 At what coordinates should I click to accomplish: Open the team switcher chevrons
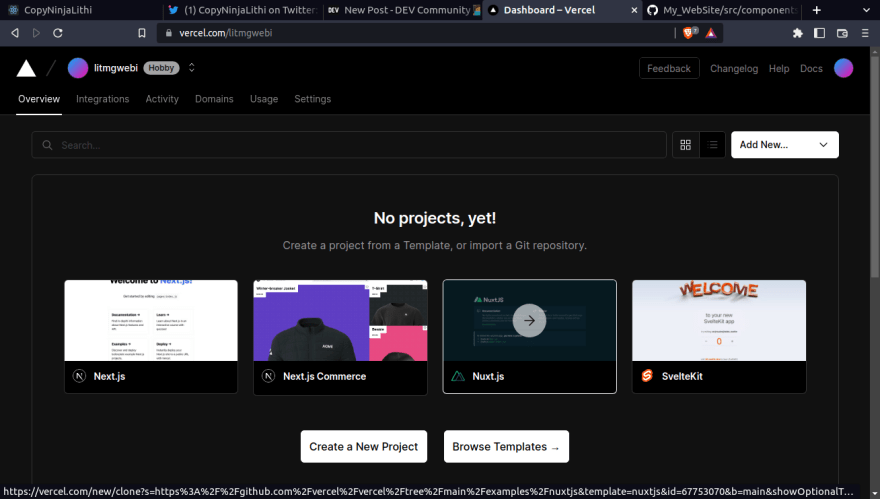coord(191,68)
